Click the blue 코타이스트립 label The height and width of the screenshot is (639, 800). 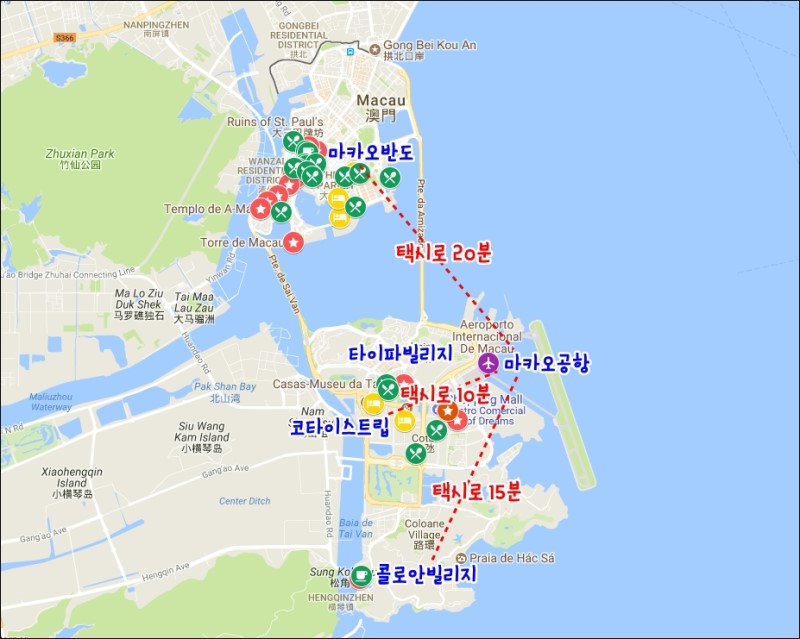tap(340, 427)
